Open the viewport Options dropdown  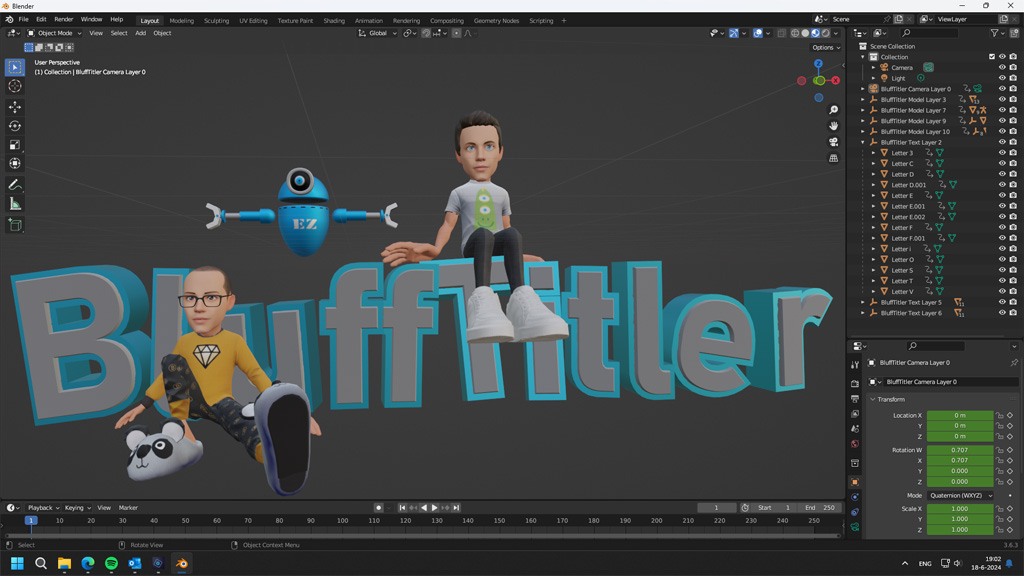click(825, 48)
